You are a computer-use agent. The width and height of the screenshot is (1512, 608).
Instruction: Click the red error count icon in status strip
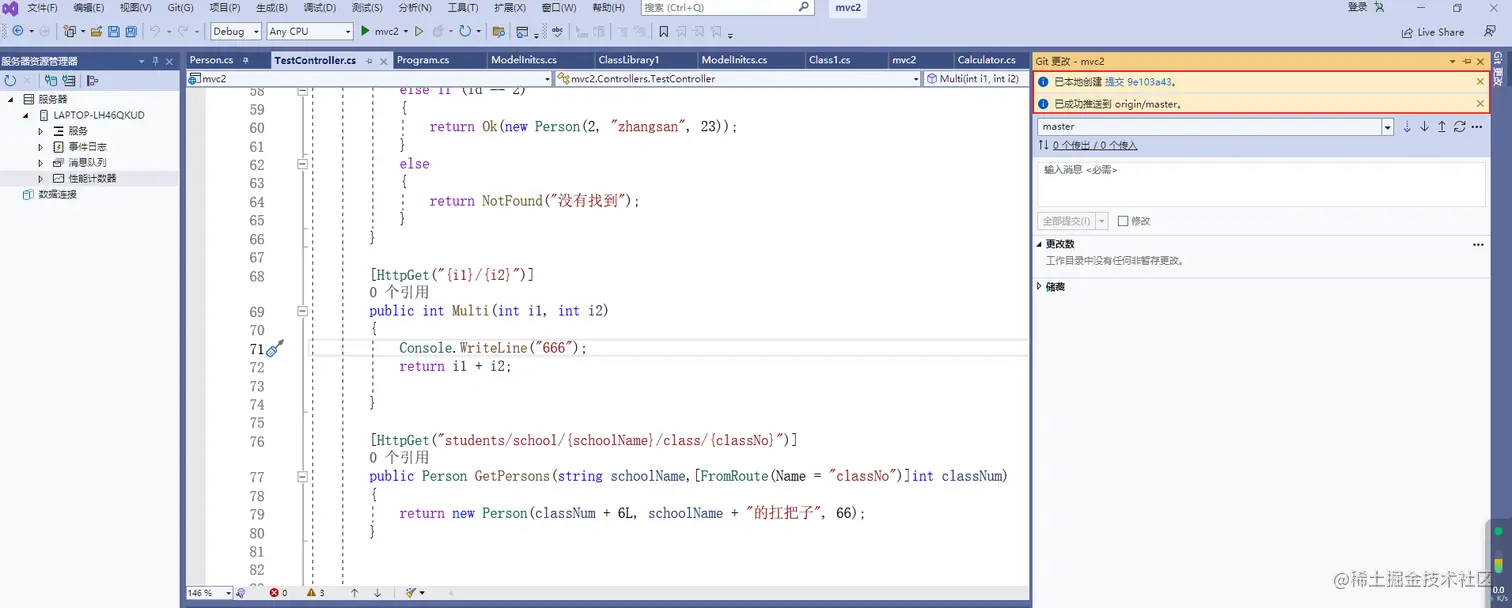[x=274, y=593]
